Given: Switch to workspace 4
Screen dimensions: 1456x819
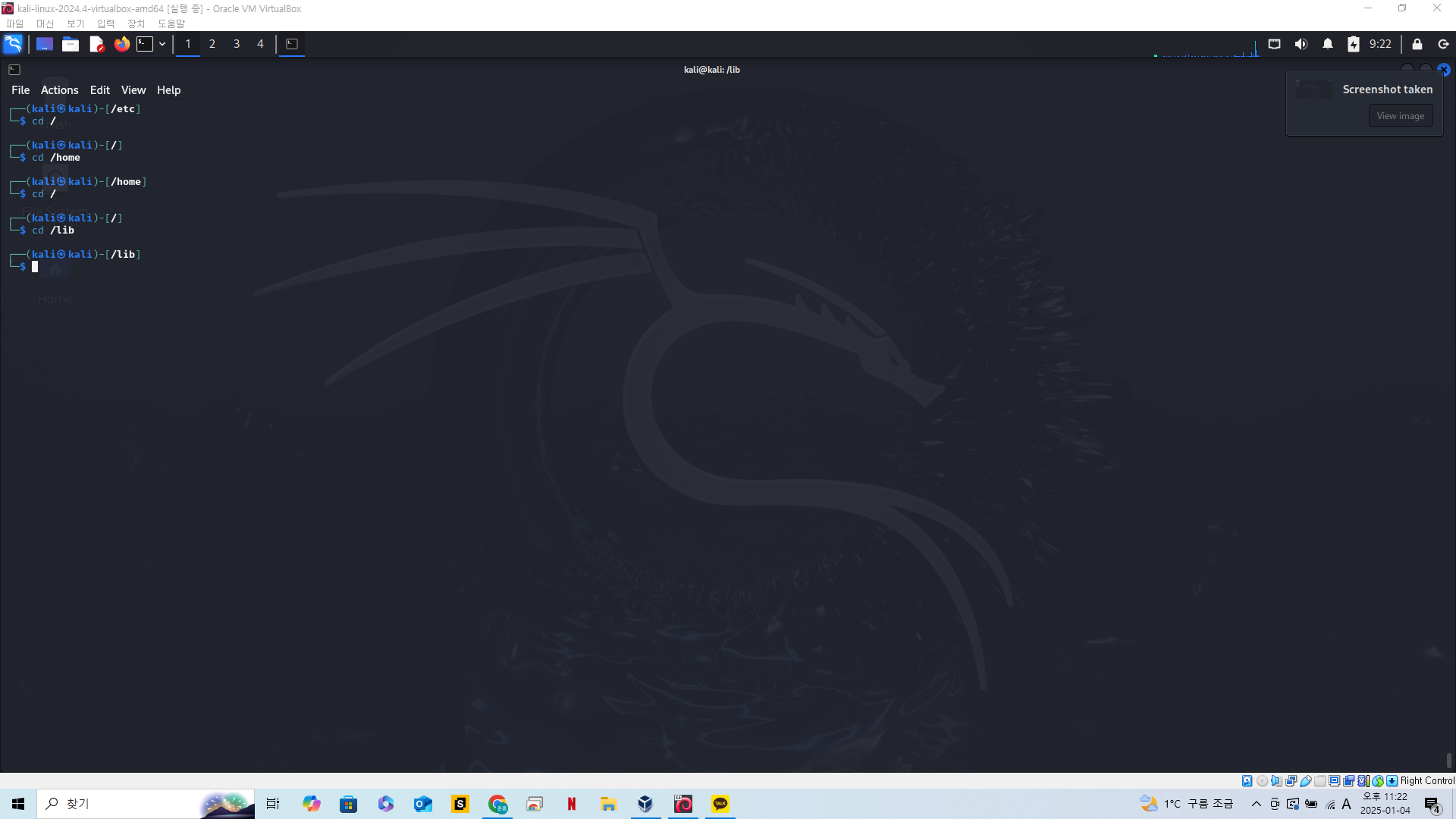Looking at the screenshot, I should [x=260, y=44].
